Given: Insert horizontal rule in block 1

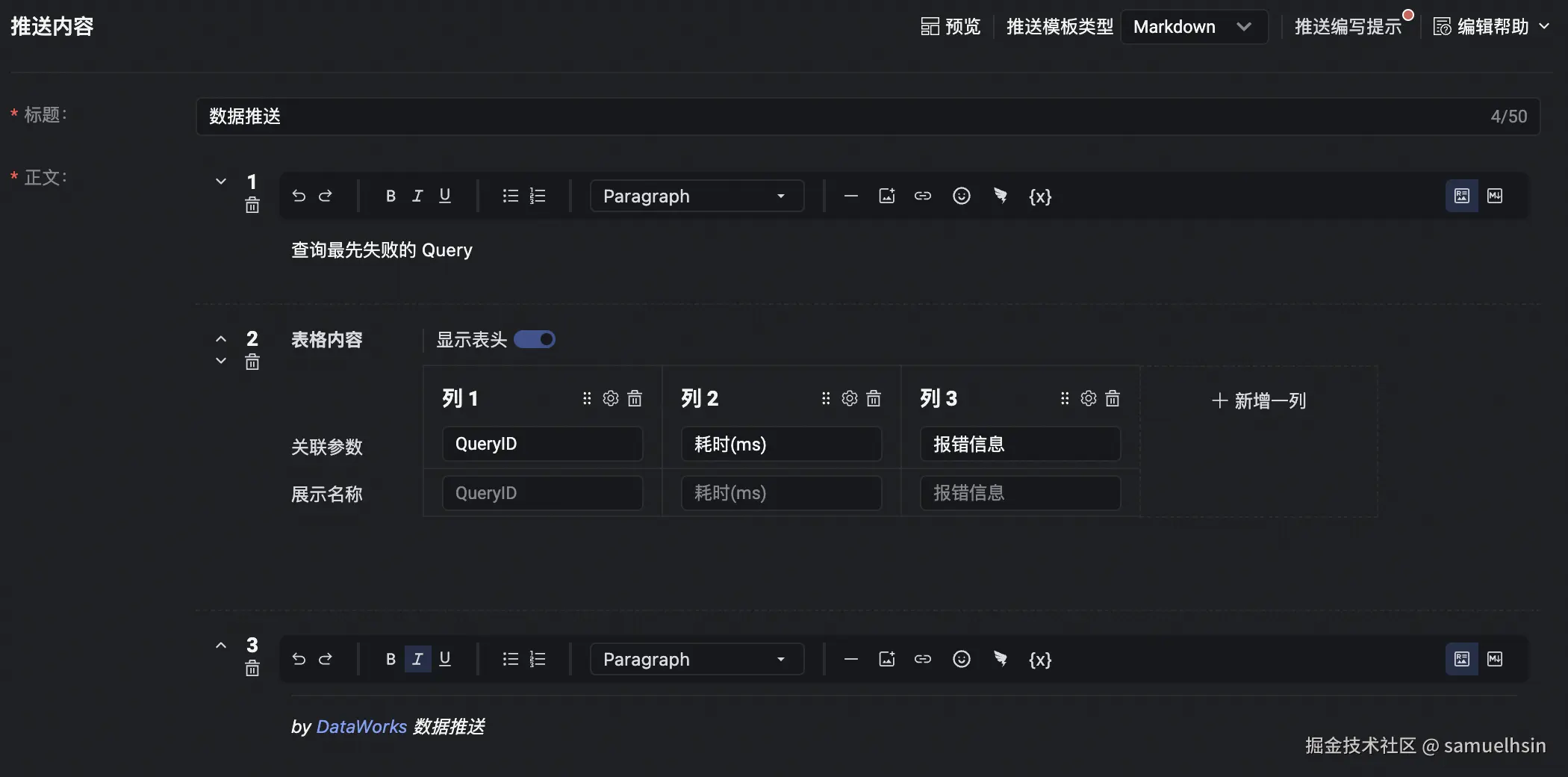Looking at the screenshot, I should [x=850, y=196].
